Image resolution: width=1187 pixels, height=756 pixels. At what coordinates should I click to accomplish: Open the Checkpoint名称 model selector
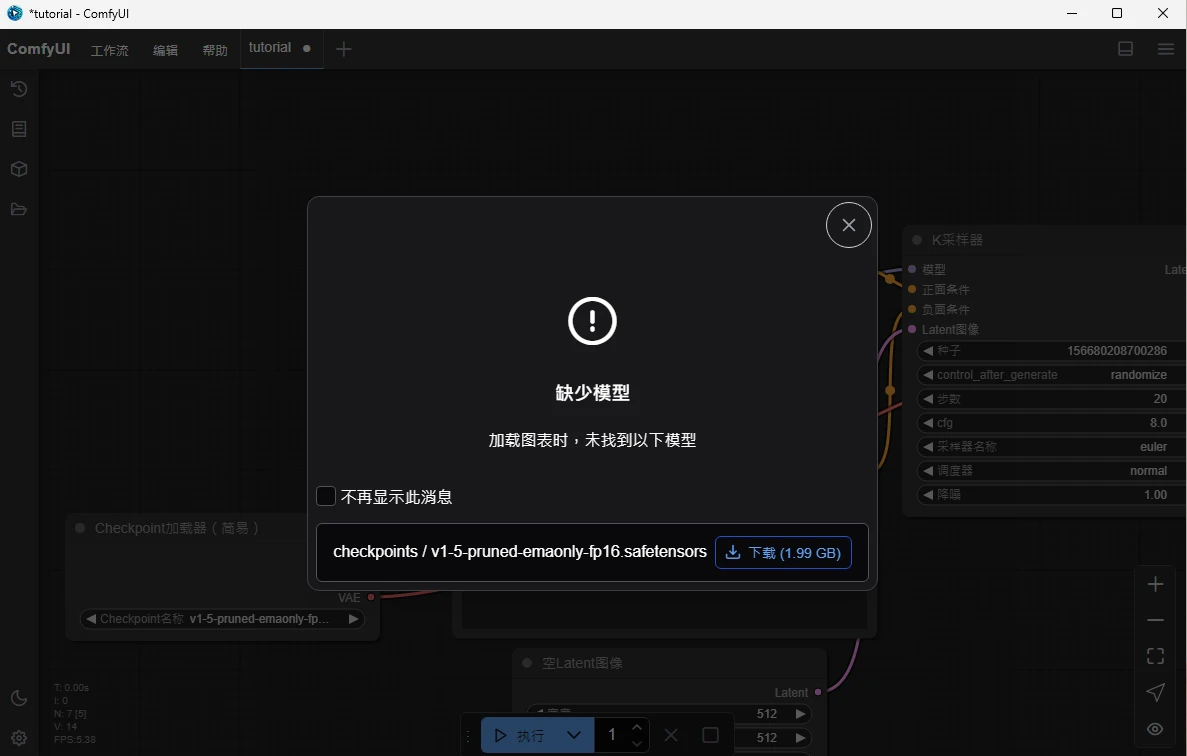pyautogui.click(x=222, y=619)
